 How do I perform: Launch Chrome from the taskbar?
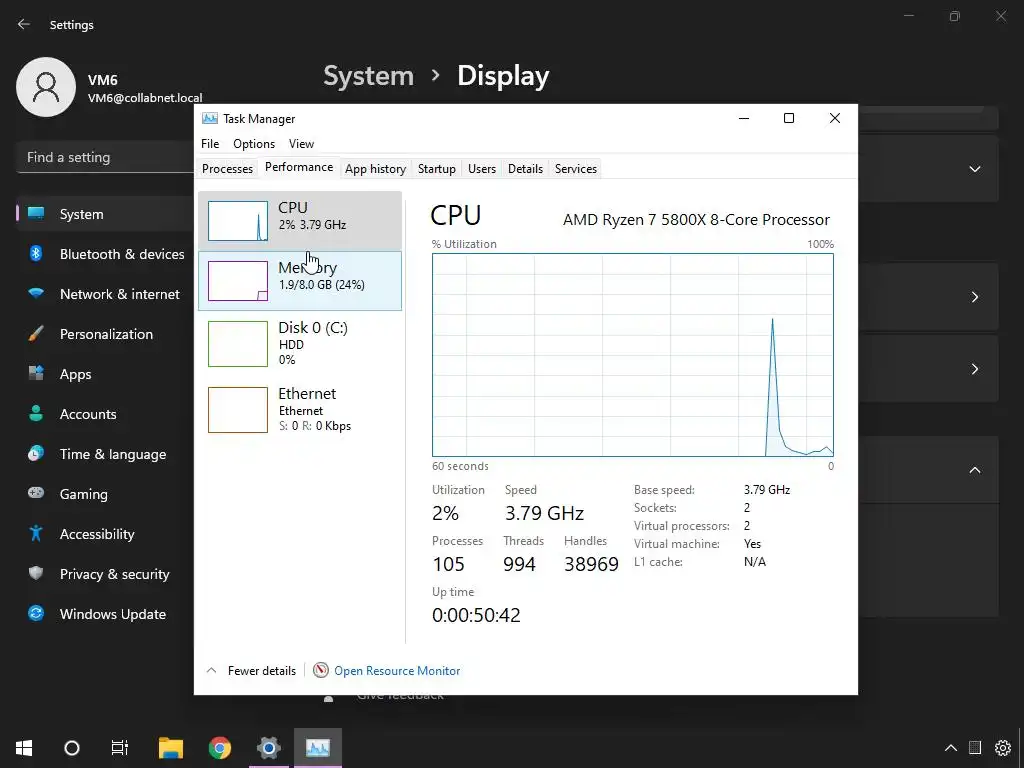[220, 748]
